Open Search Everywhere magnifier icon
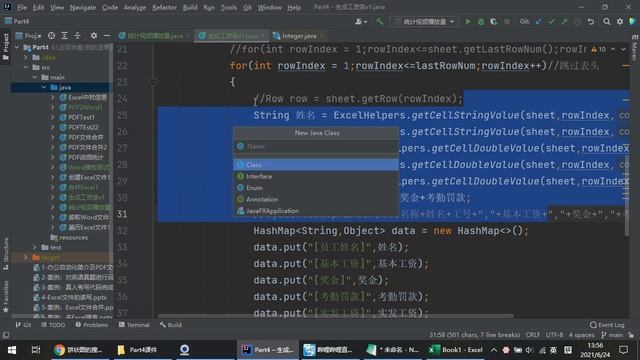The height and width of the screenshot is (360, 640). coord(607,22)
